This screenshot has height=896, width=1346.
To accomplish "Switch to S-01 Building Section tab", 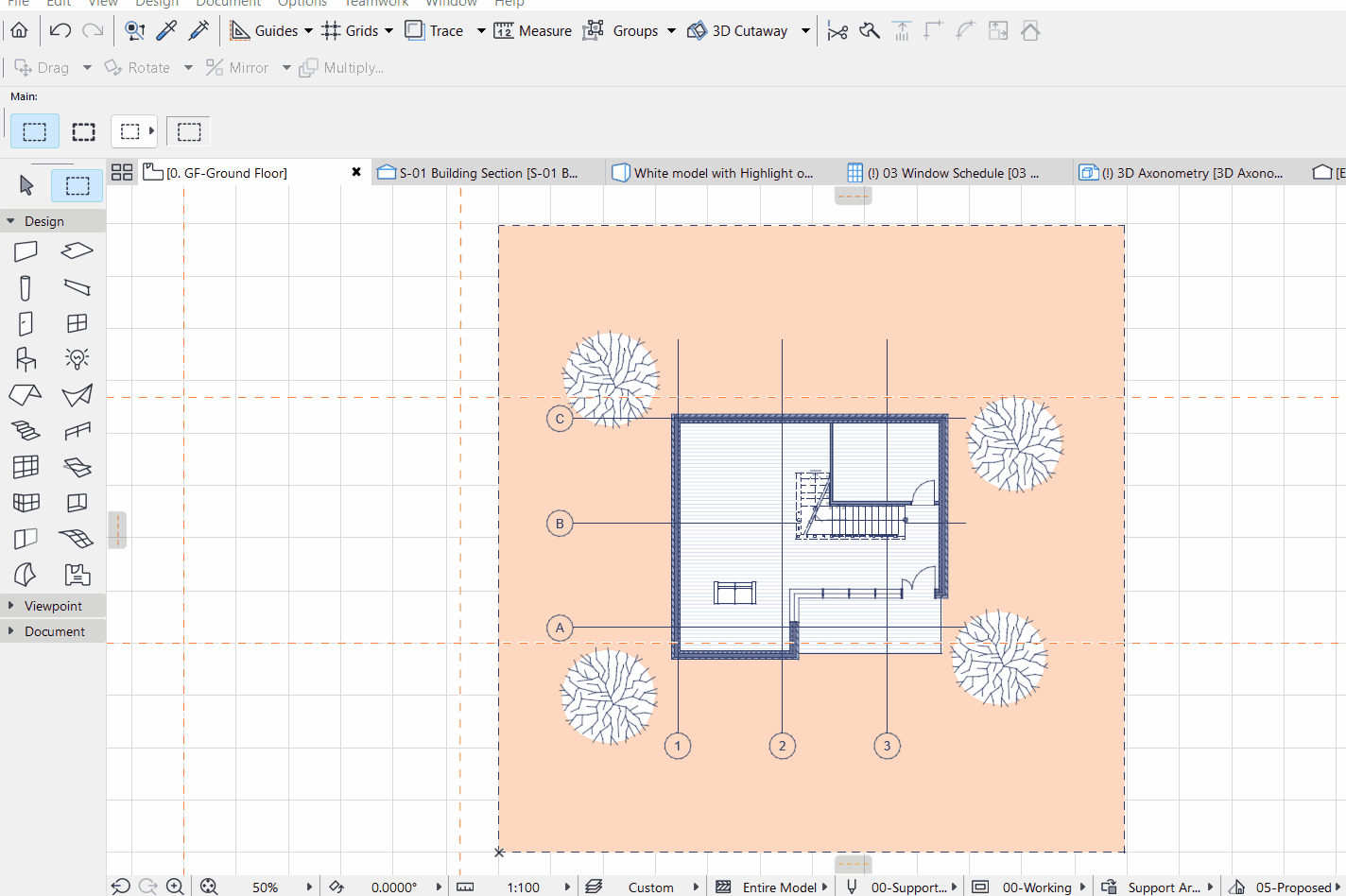I will [x=488, y=173].
